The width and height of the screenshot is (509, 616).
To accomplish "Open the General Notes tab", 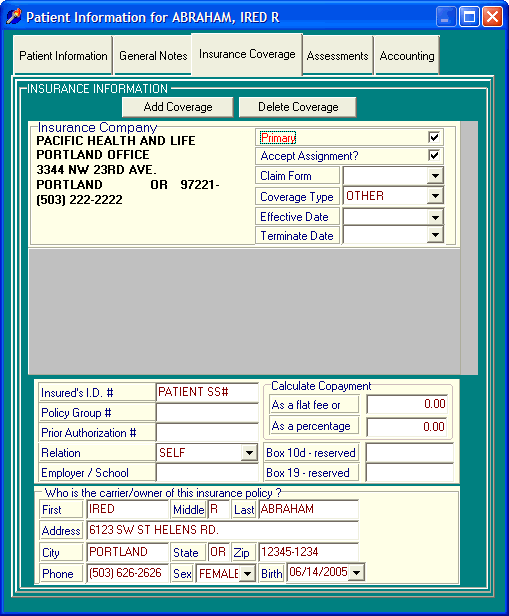I will click(x=153, y=55).
